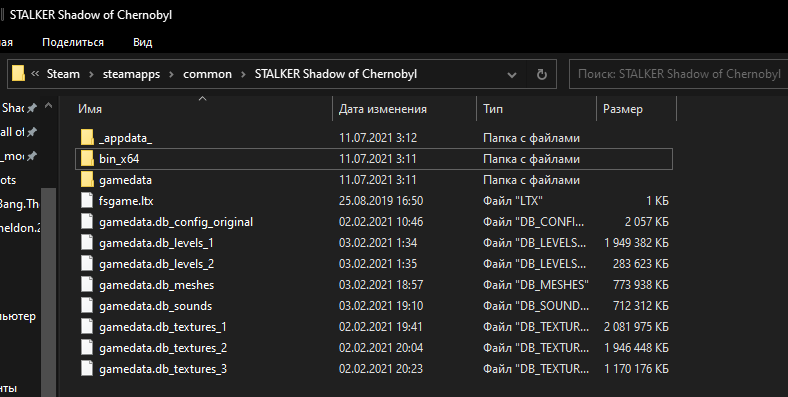The image size is (788, 397).
Task: Select the gamedata.db_sounds file icon
Action: (x=87, y=306)
